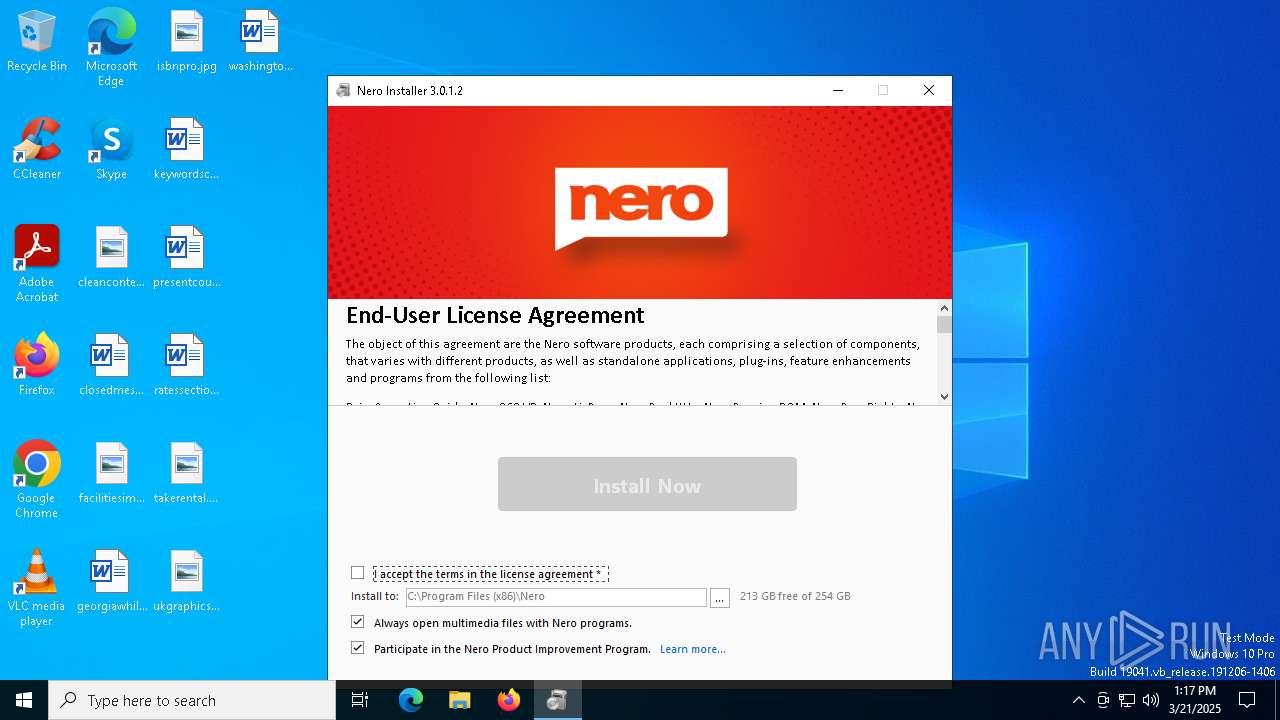Open Task View on the taskbar
The height and width of the screenshot is (720, 1280).
[x=360, y=700]
